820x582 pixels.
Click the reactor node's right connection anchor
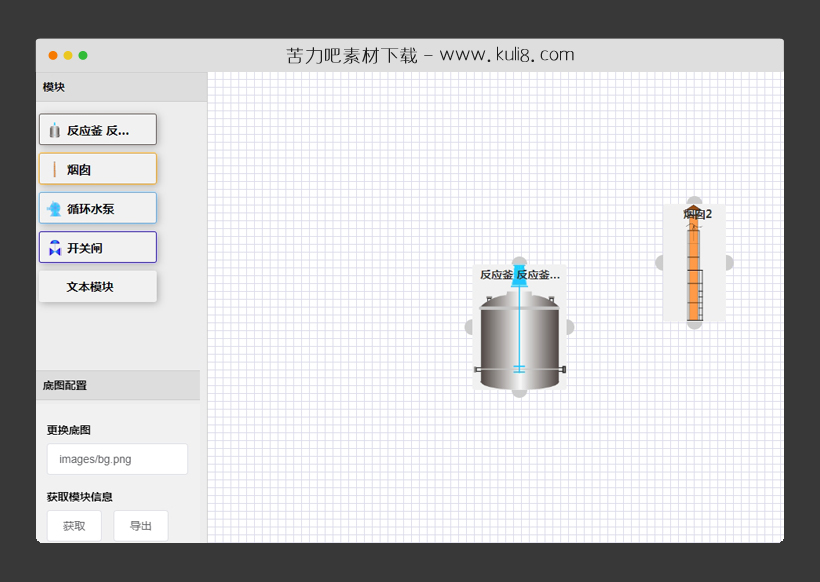pyautogui.click(x=569, y=327)
